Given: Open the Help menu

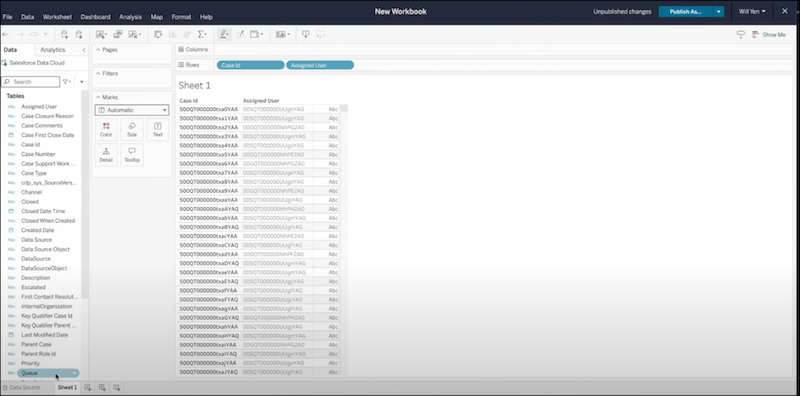Looking at the screenshot, I should click(x=206, y=17).
